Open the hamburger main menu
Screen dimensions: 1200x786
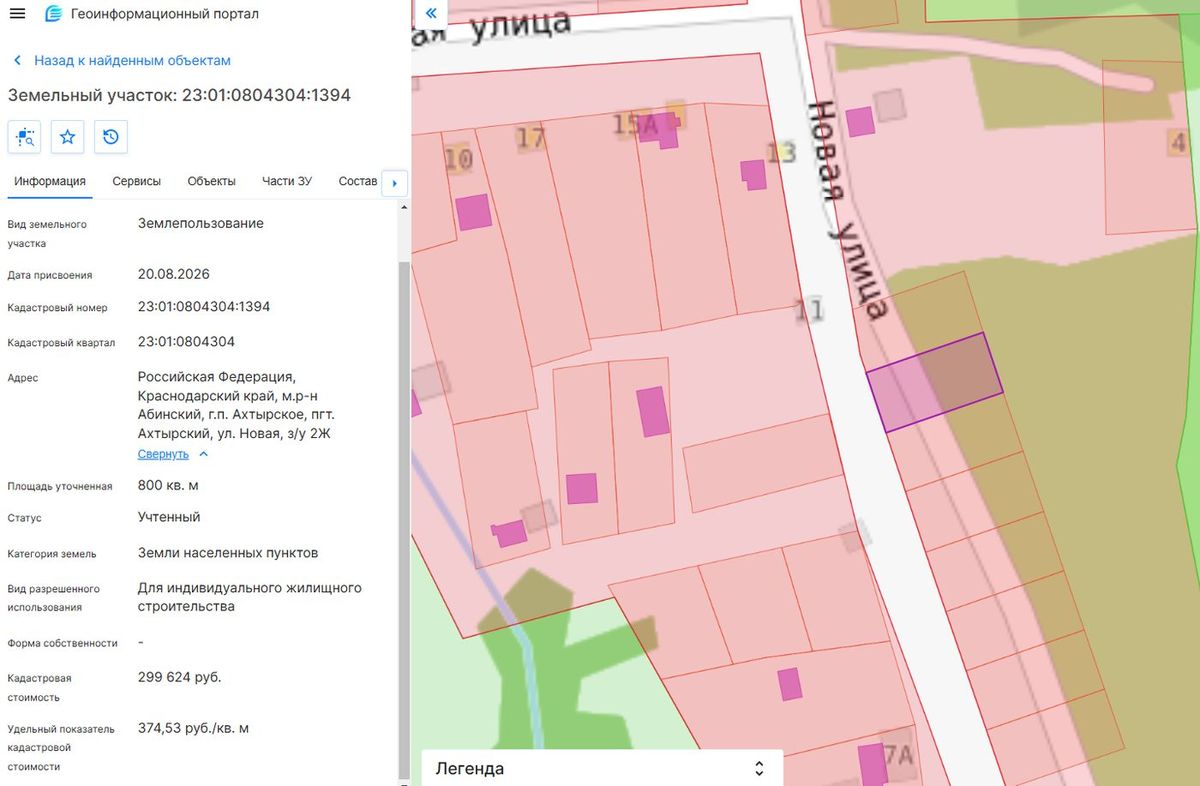tap(18, 14)
